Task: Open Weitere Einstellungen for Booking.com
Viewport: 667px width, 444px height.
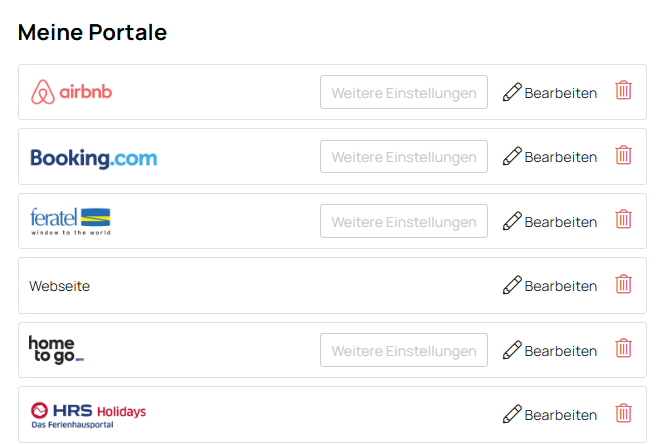Action: 404,157
